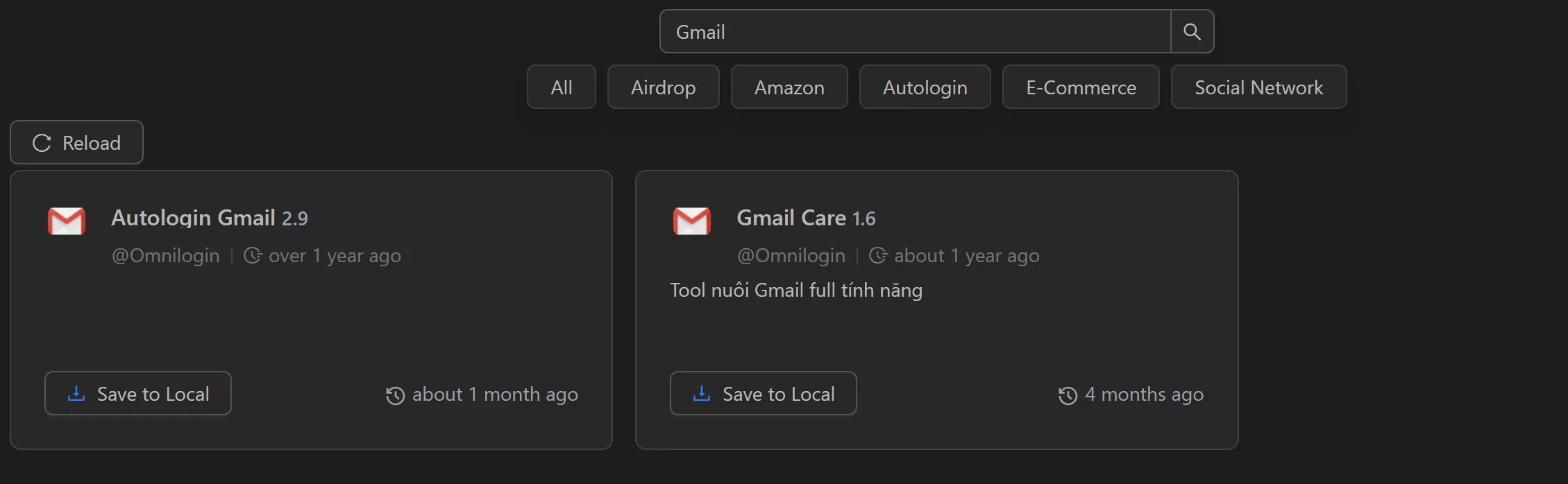
Task: Save Autologin Gmail to local
Action: click(138, 394)
